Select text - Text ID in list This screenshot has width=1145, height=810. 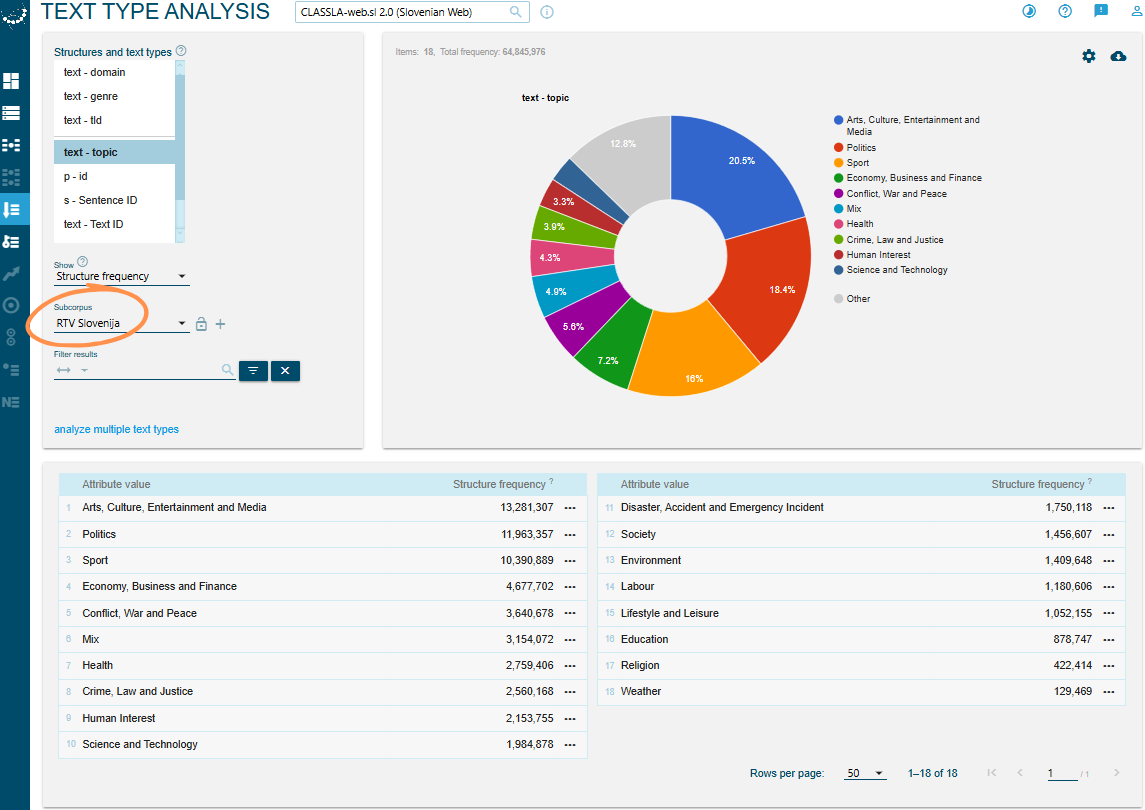[115, 224]
